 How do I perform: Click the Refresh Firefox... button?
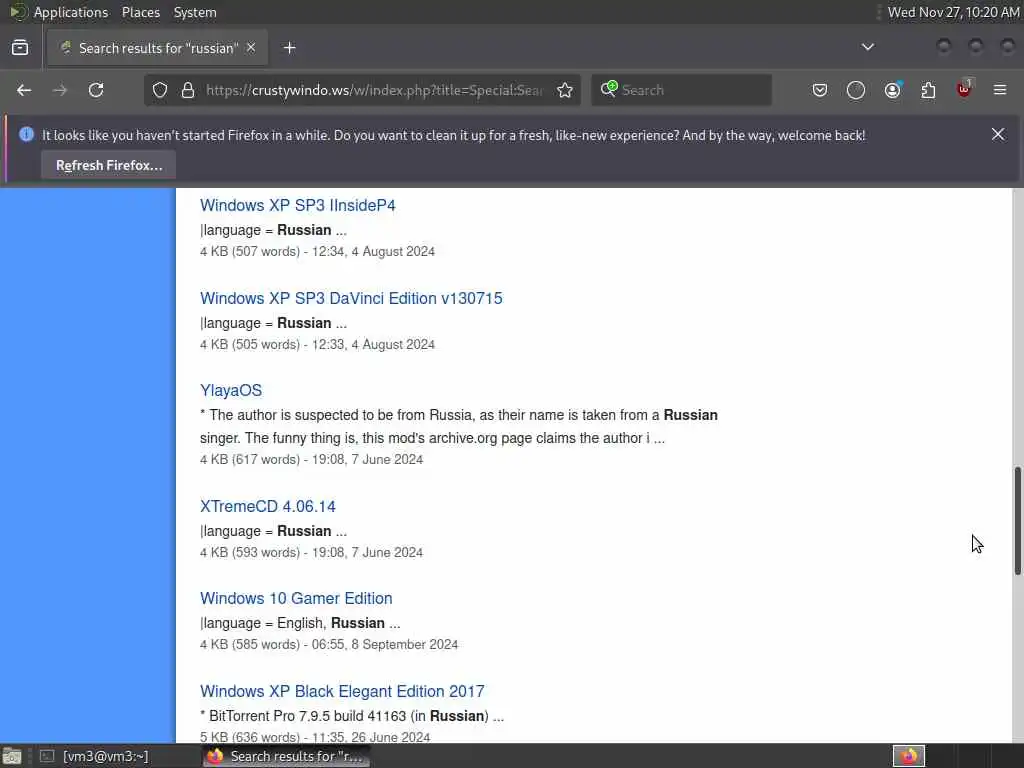pos(108,165)
